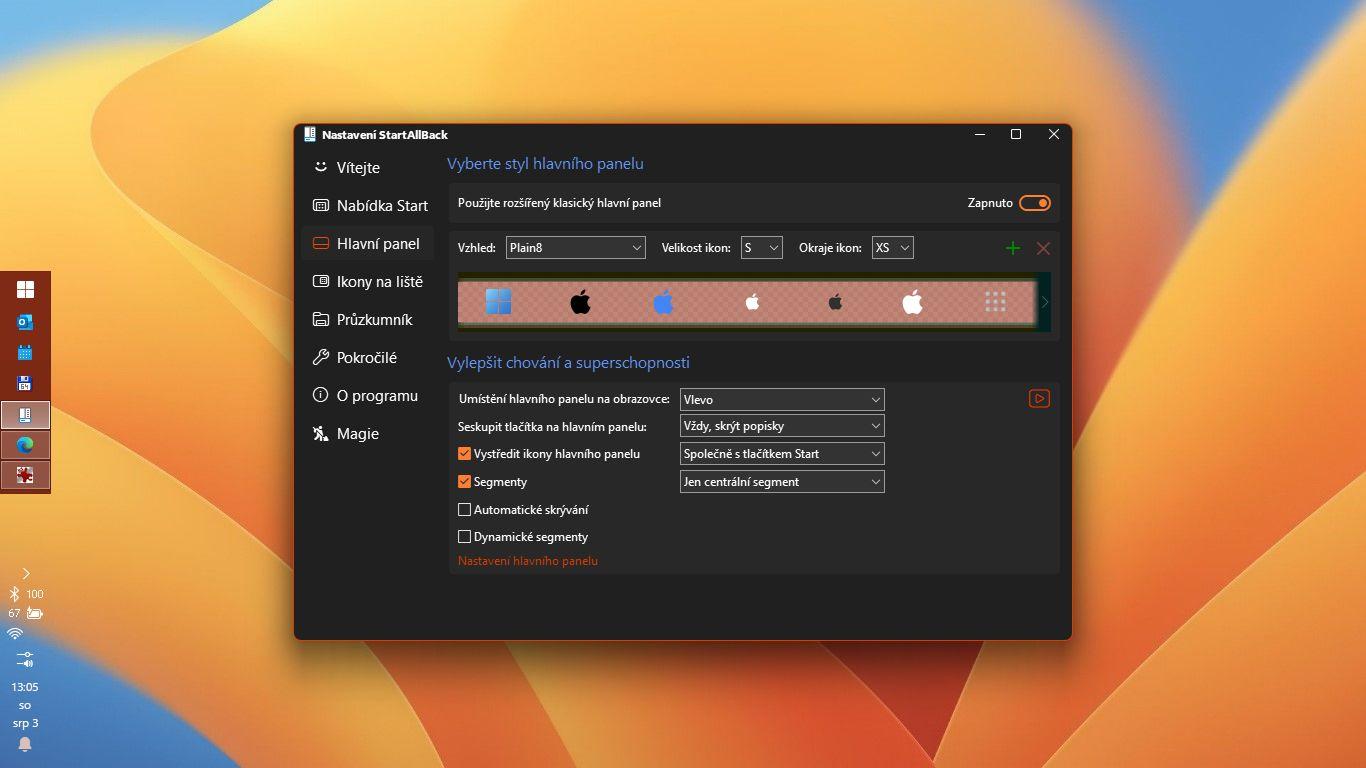This screenshot has height=768, width=1366.
Task: Choose the large black Apple logo start icon
Action: tap(580, 301)
